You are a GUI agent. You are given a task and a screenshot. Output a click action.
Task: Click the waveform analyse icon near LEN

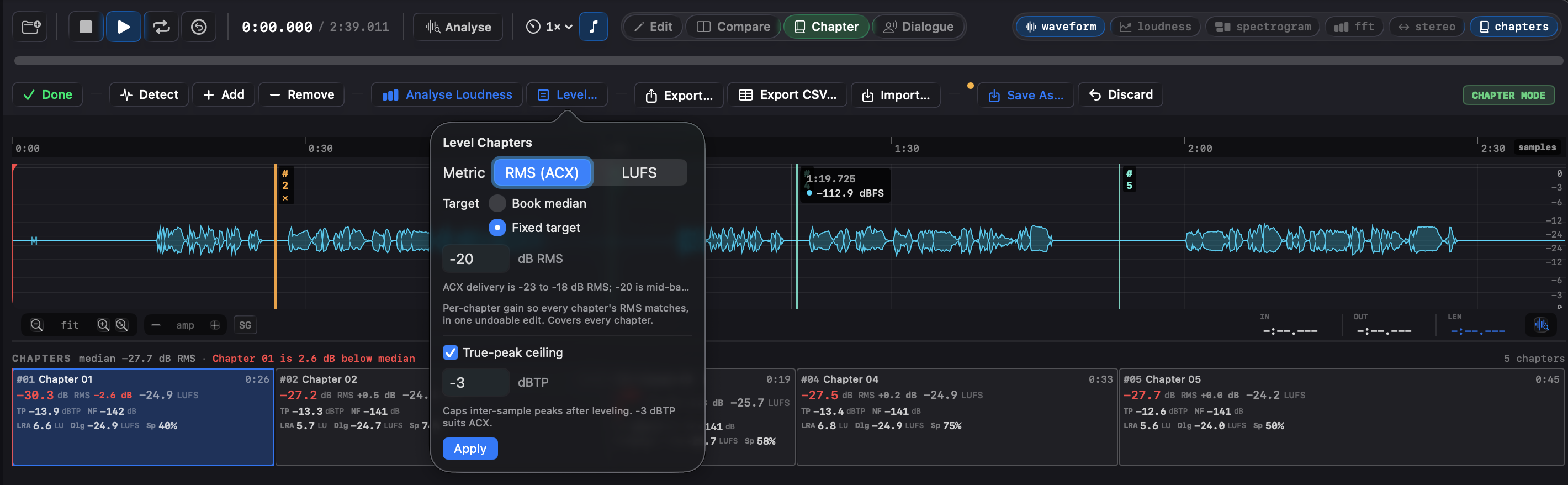pos(1541,325)
